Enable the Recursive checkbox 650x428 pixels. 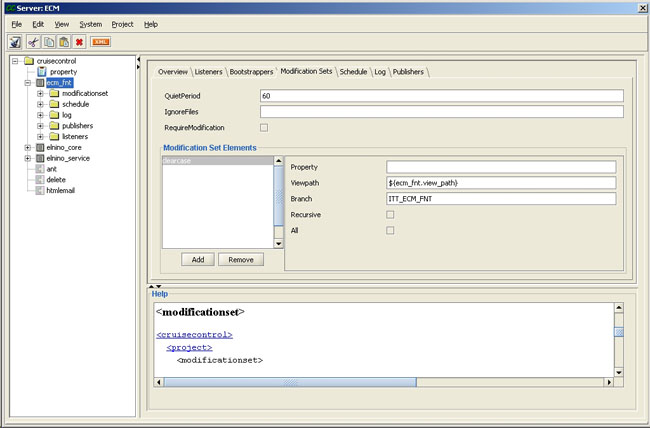tap(390, 214)
